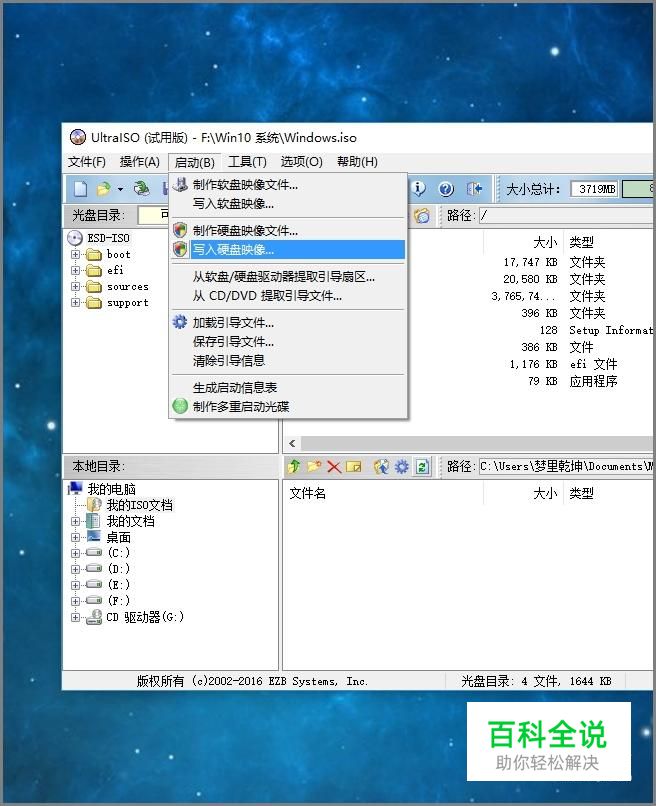Choose 生成启动信息表 menu entry
The height and width of the screenshot is (806, 656).
[288, 388]
